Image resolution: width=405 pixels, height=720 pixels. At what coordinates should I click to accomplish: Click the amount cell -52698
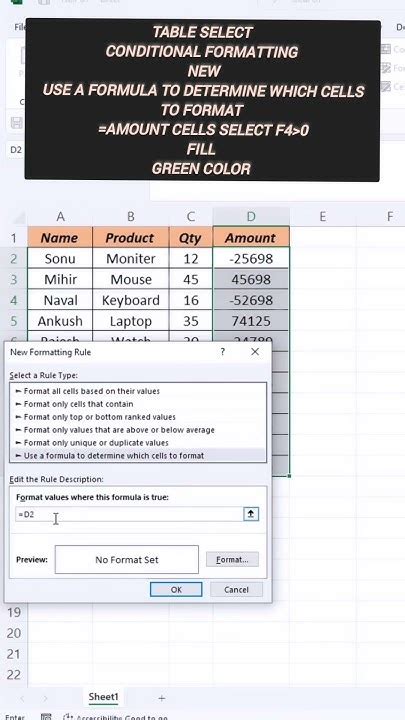point(251,300)
